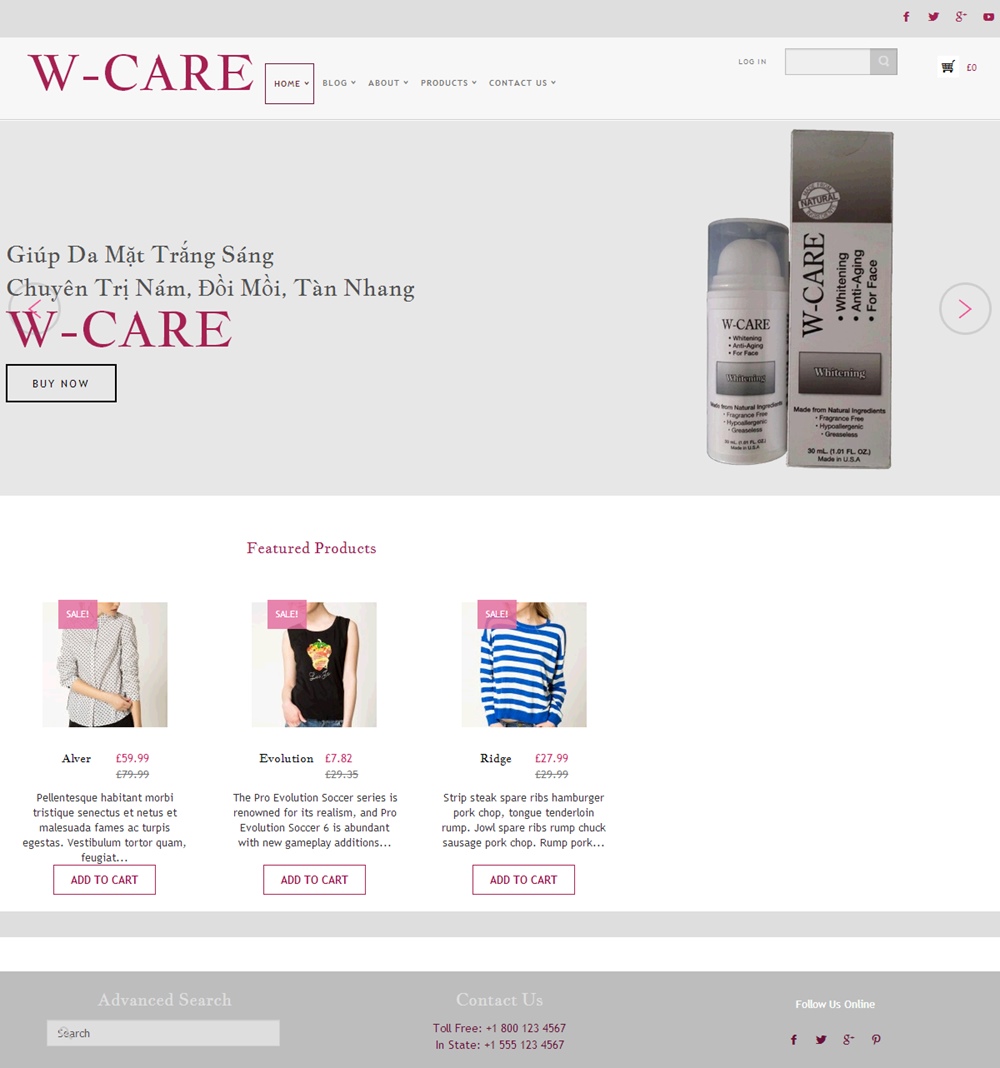
Task: Open the Google Plus icon in top bar
Action: pos(960,17)
